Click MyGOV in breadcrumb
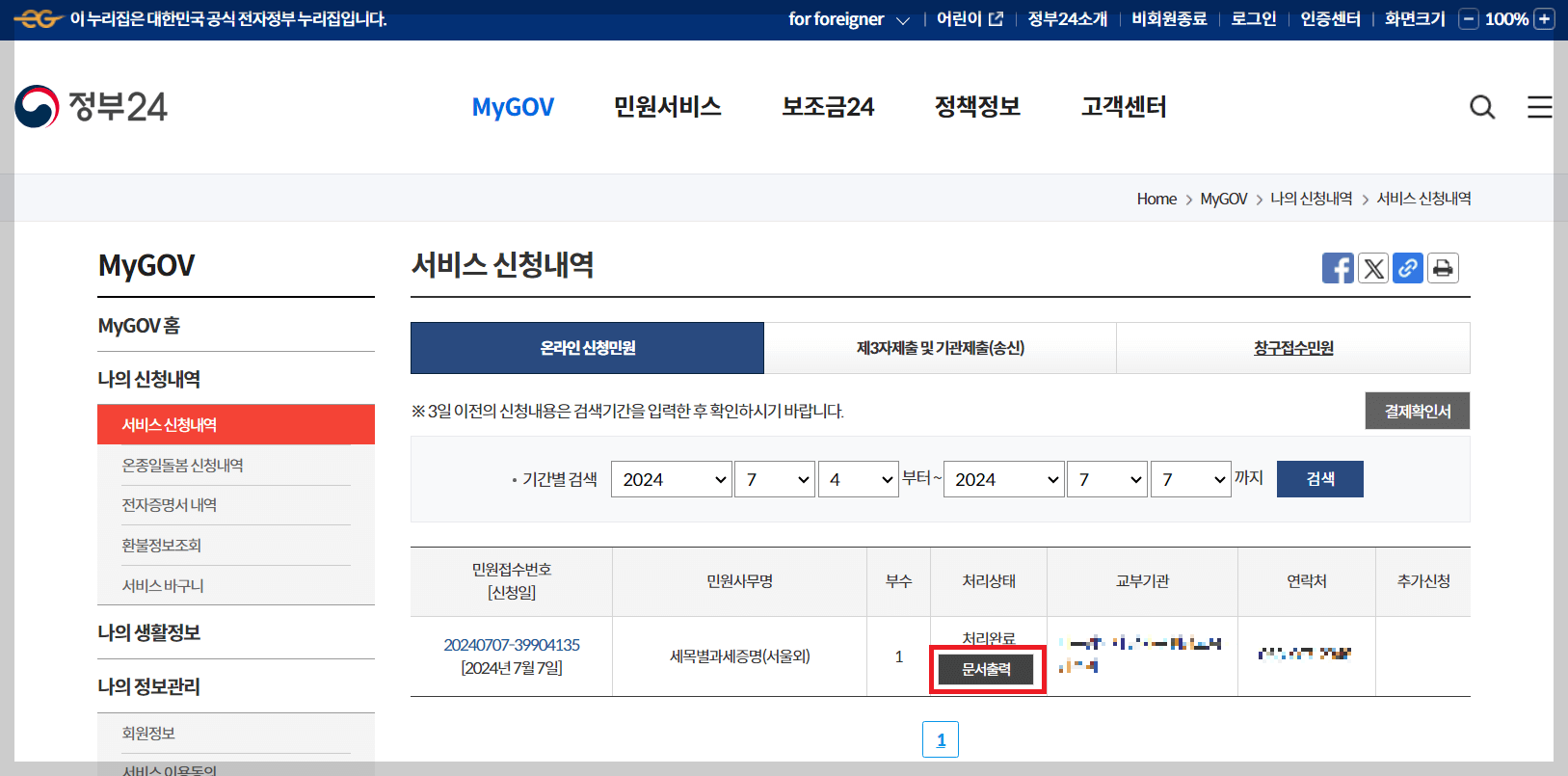This screenshot has height=776, width=1568. click(x=1224, y=199)
